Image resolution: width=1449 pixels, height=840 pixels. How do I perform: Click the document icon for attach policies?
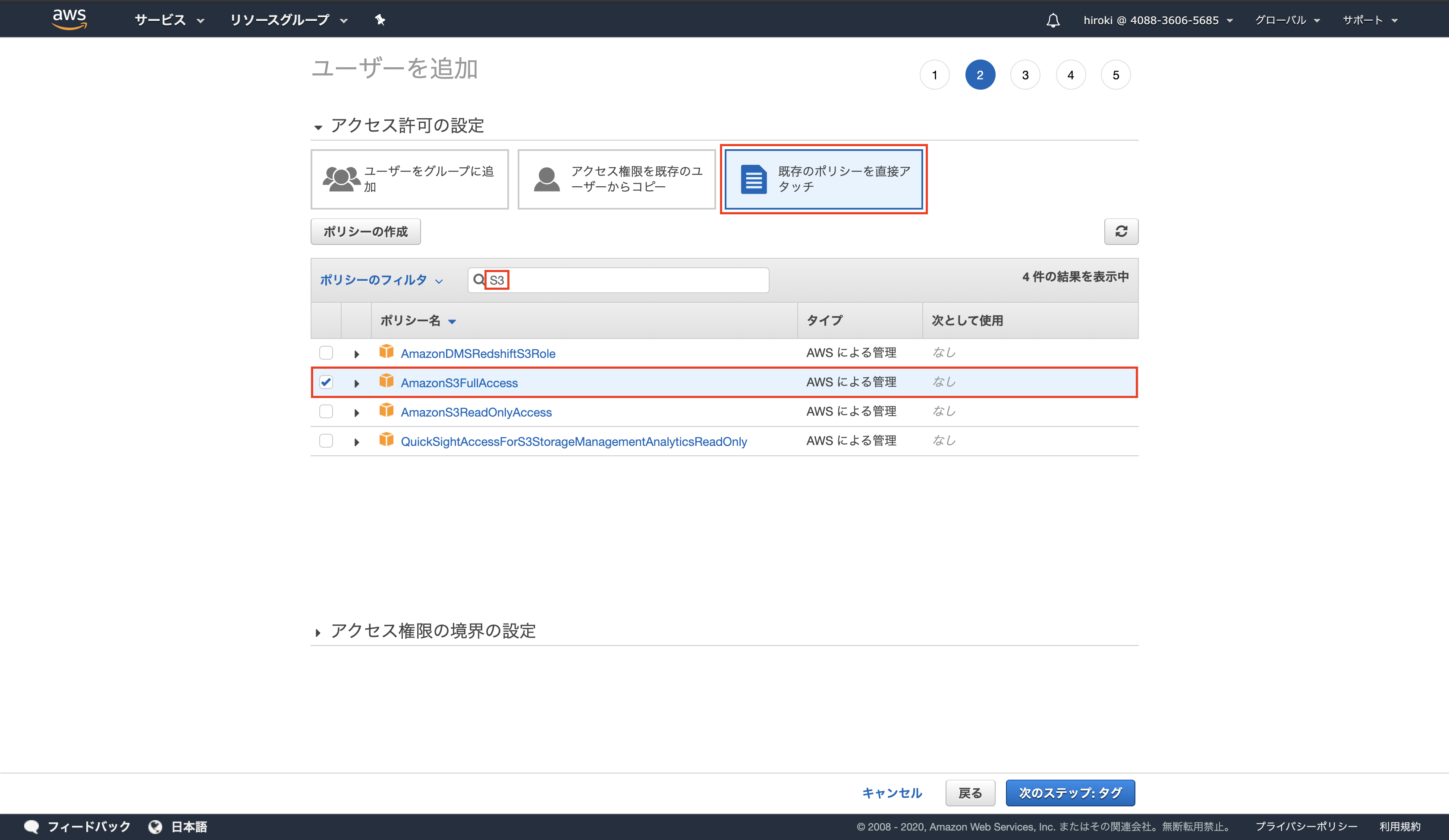click(753, 179)
